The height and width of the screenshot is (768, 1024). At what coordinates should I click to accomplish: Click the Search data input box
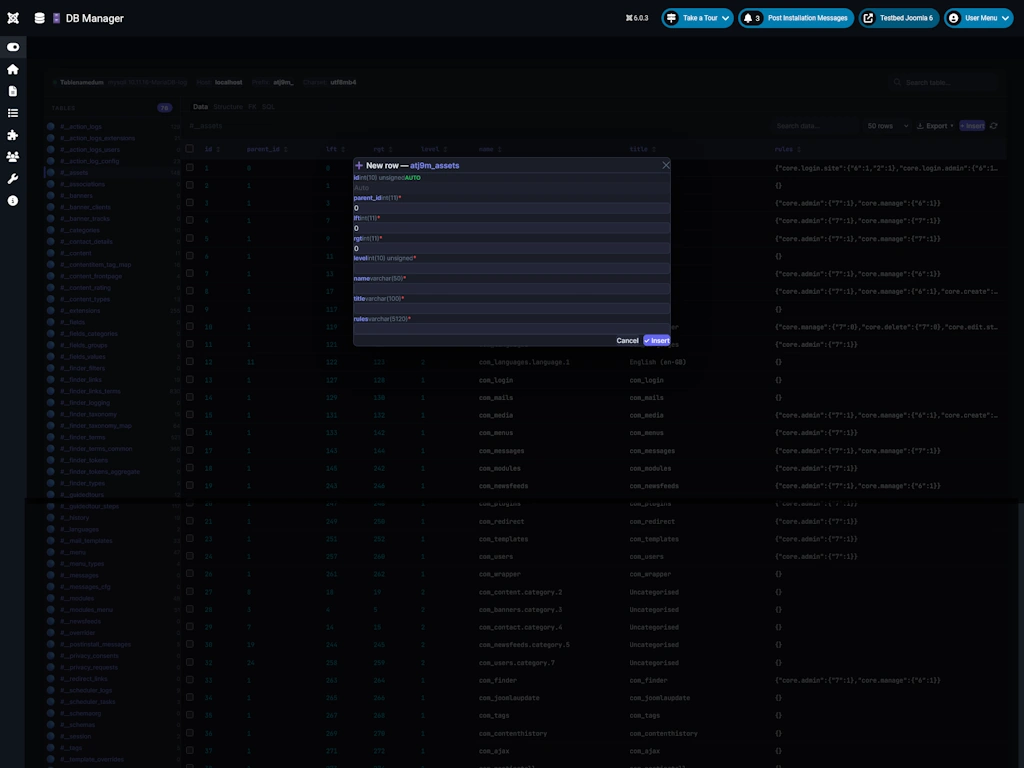(x=814, y=126)
